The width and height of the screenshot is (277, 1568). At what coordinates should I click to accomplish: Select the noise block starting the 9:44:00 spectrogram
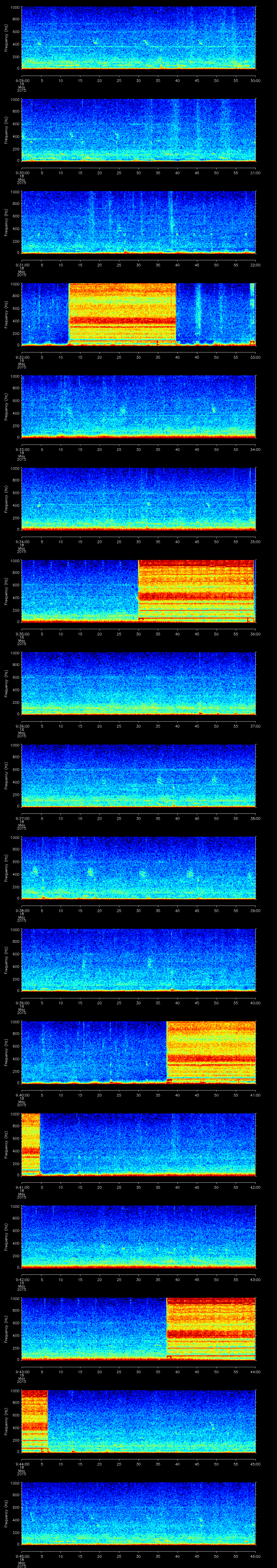35,1421
